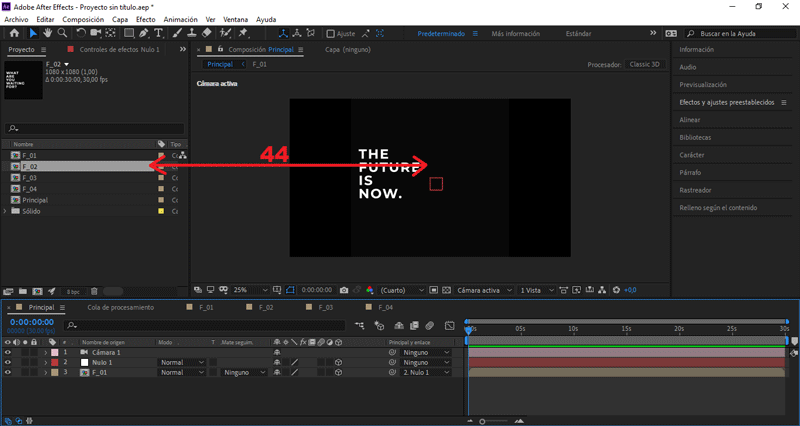Select the Predeterminado workspace
Viewport: 800px width, 426px height.
tap(441, 34)
